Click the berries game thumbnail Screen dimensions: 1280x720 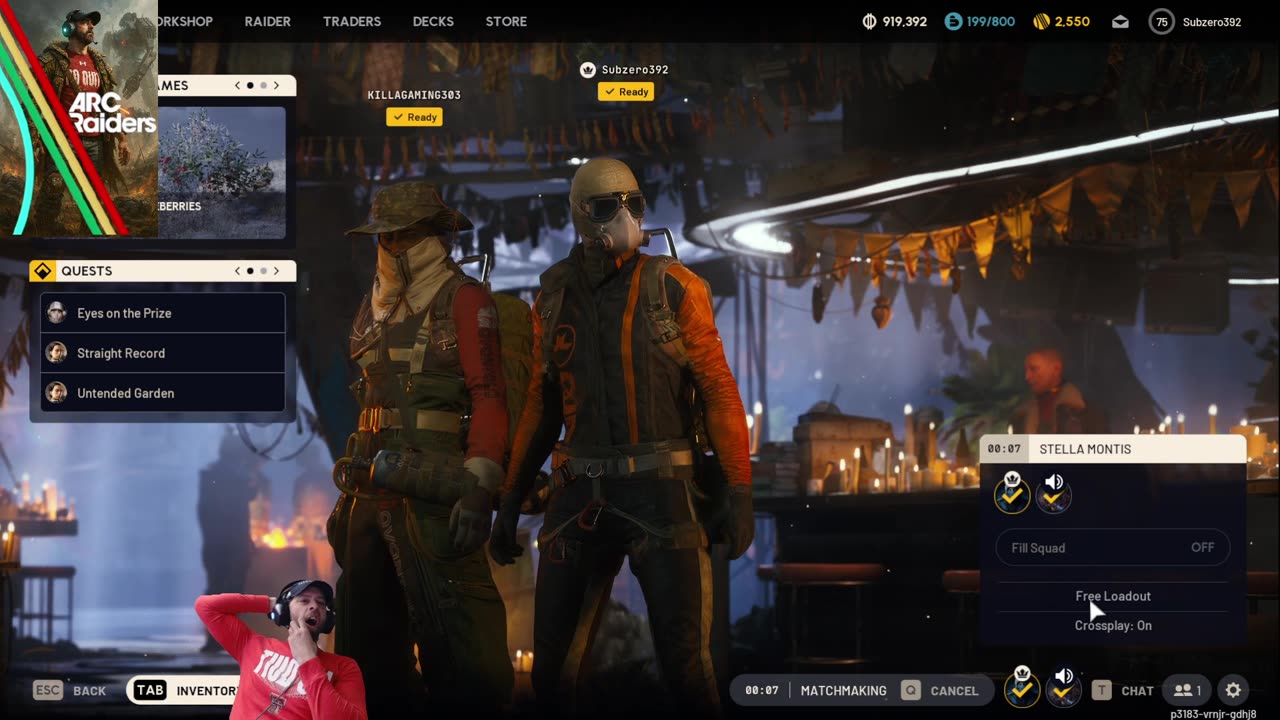(x=221, y=172)
